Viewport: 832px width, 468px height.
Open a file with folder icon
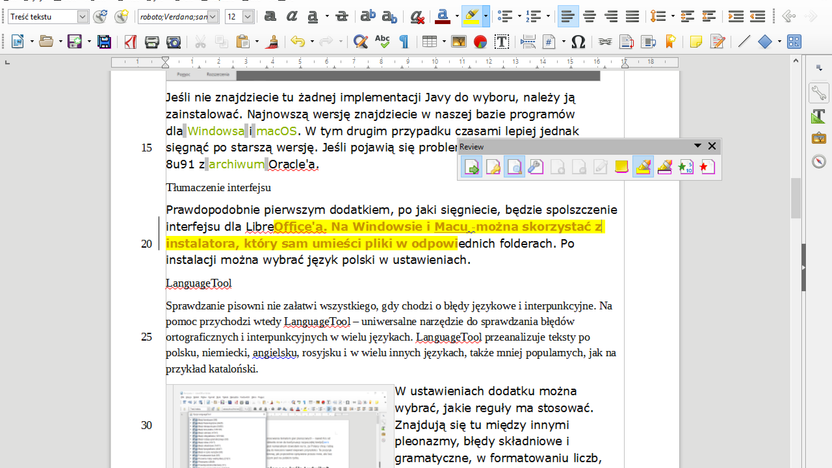point(46,41)
